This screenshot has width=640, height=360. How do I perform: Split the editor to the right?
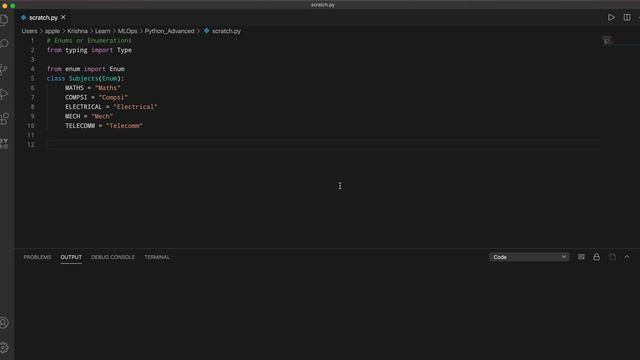point(627,18)
